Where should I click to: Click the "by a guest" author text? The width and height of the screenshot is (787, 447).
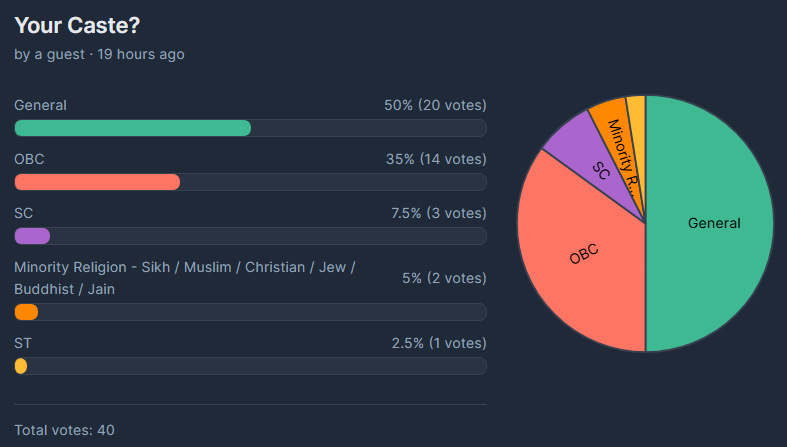click(51, 54)
